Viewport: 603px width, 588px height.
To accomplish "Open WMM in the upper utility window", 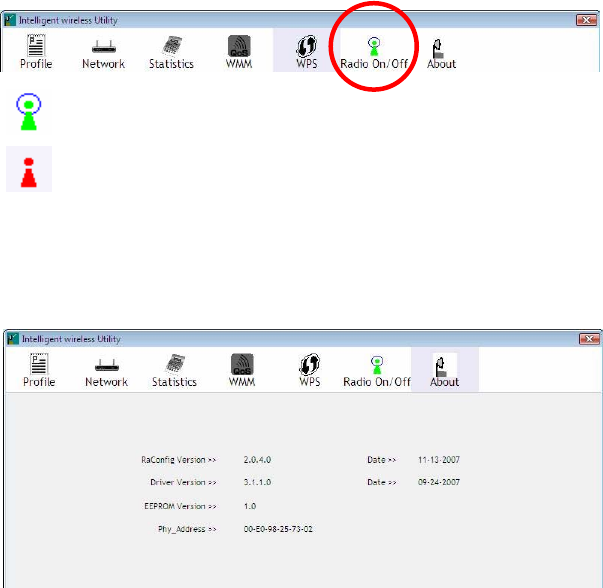I will pyautogui.click(x=239, y=52).
